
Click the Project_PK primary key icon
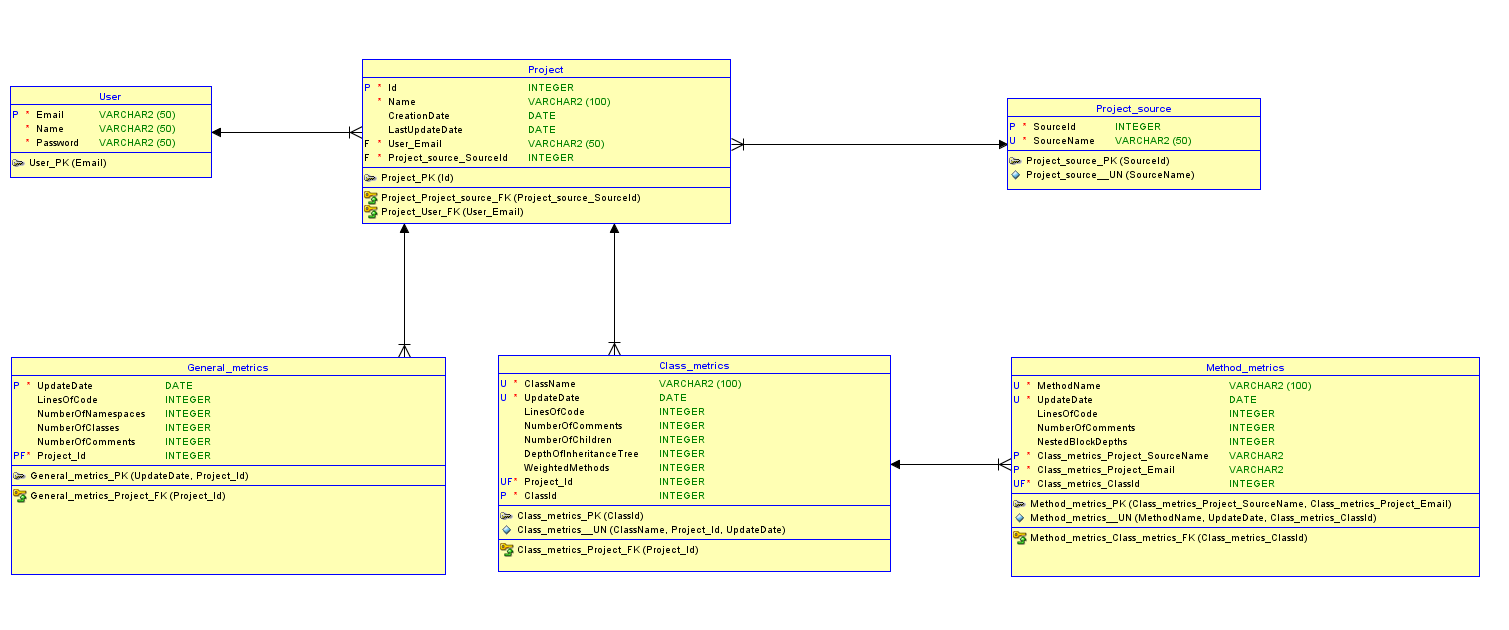(x=369, y=178)
